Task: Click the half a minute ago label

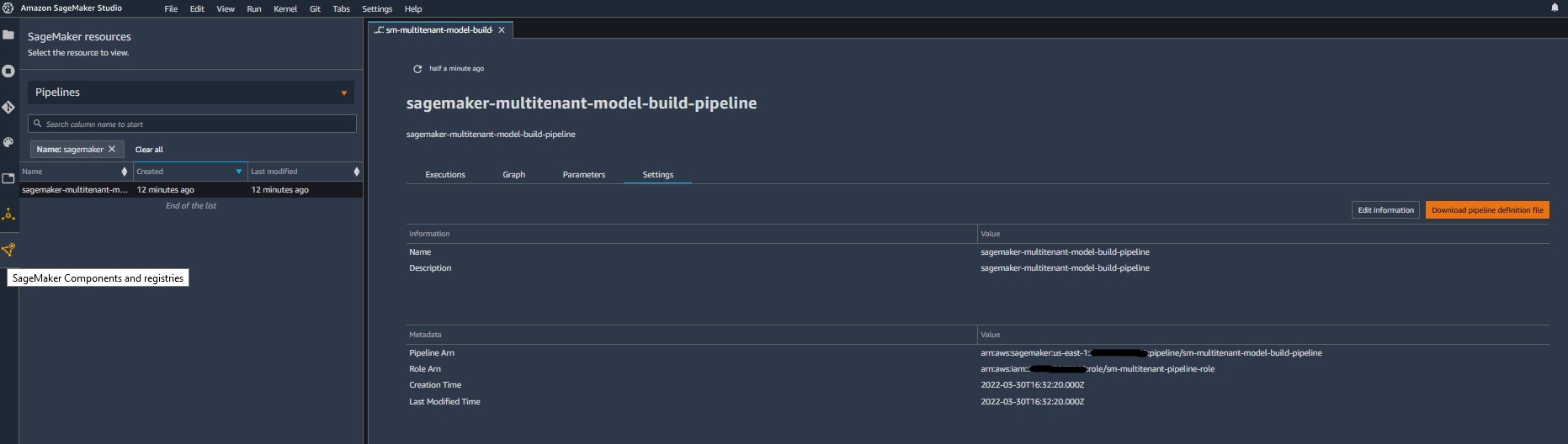Action: pyautogui.click(x=456, y=69)
